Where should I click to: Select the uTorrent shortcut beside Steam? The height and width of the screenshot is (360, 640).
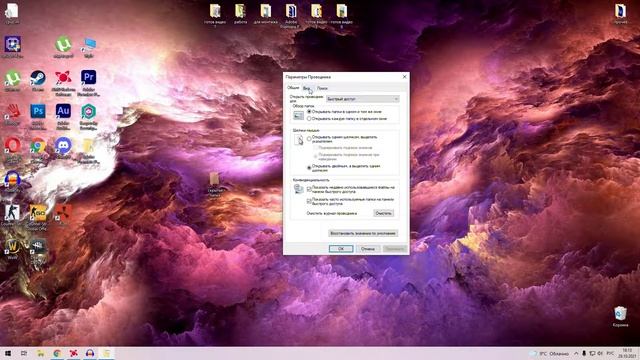pos(13,79)
